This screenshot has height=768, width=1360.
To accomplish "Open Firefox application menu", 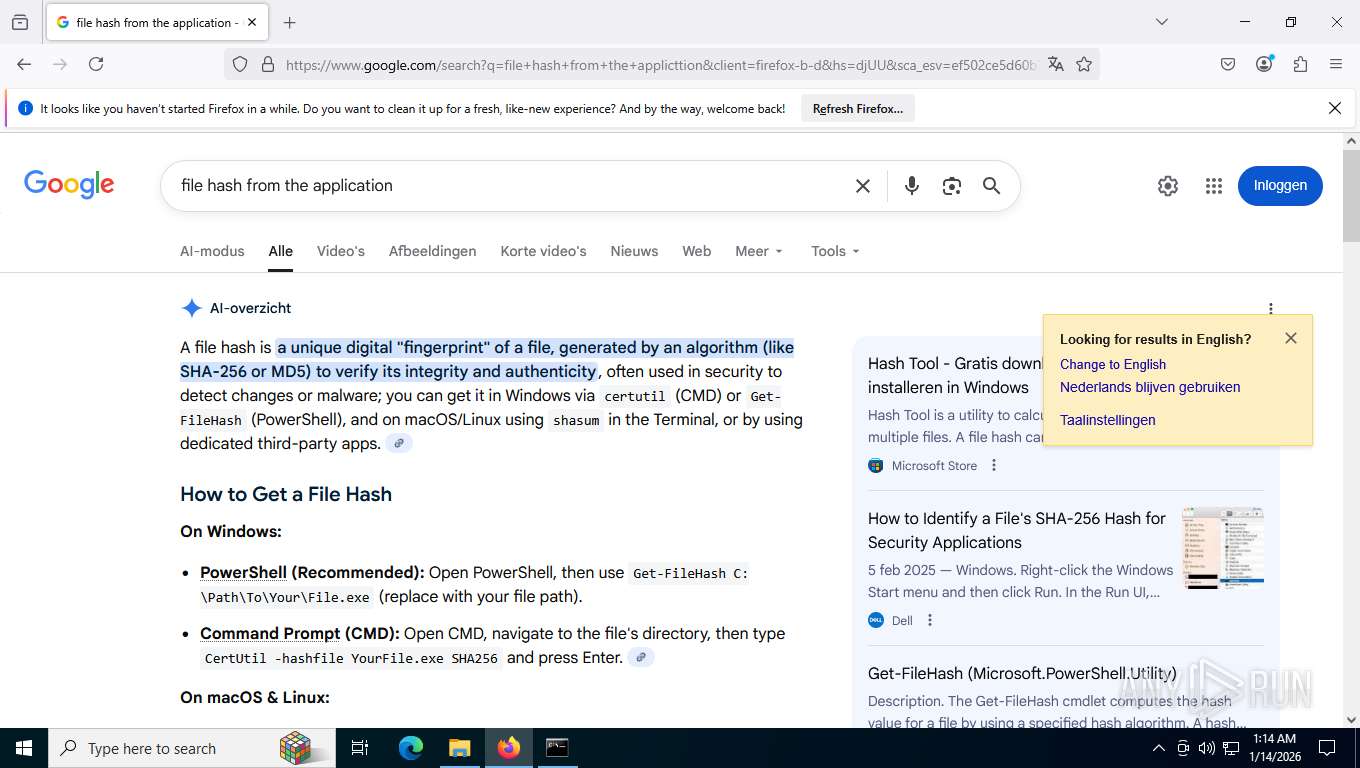I will coord(1336,64).
